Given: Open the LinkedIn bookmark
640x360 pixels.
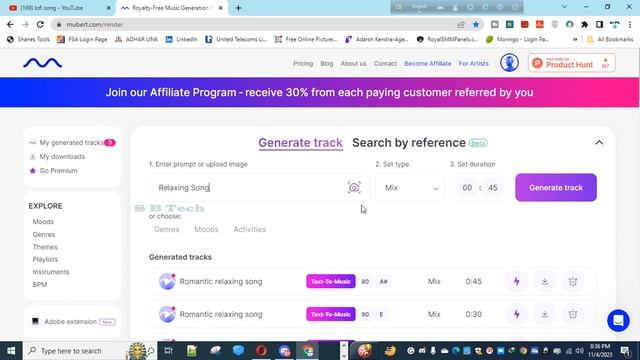Looking at the screenshot, I should [x=182, y=40].
